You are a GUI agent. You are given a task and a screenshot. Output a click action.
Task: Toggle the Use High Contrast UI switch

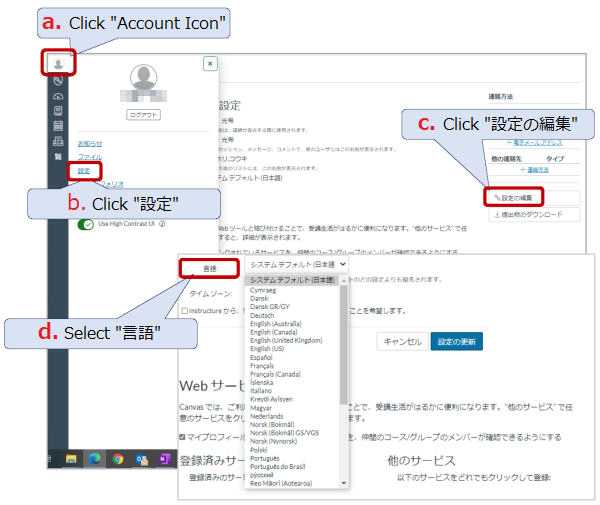pyautogui.click(x=86, y=224)
